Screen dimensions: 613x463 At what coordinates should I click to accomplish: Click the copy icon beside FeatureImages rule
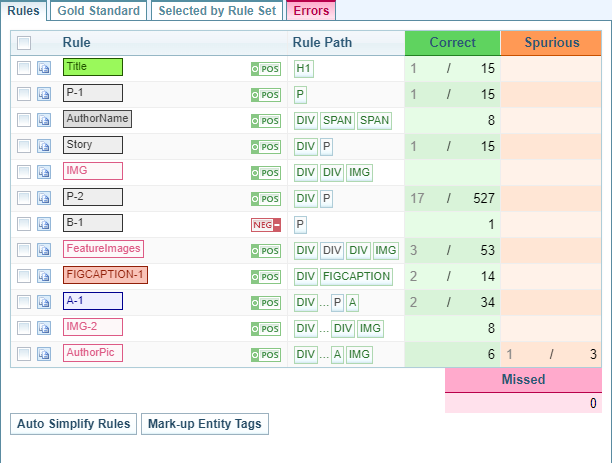(44, 250)
